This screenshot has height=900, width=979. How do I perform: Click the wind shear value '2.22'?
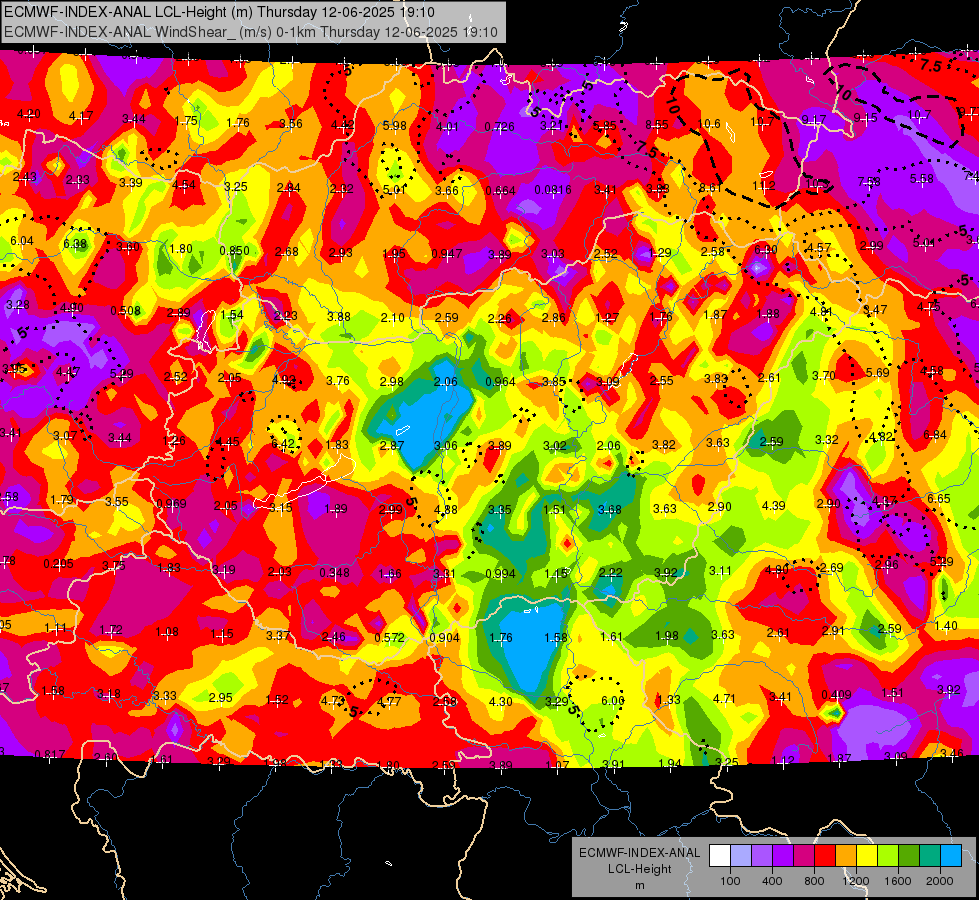[610, 572]
